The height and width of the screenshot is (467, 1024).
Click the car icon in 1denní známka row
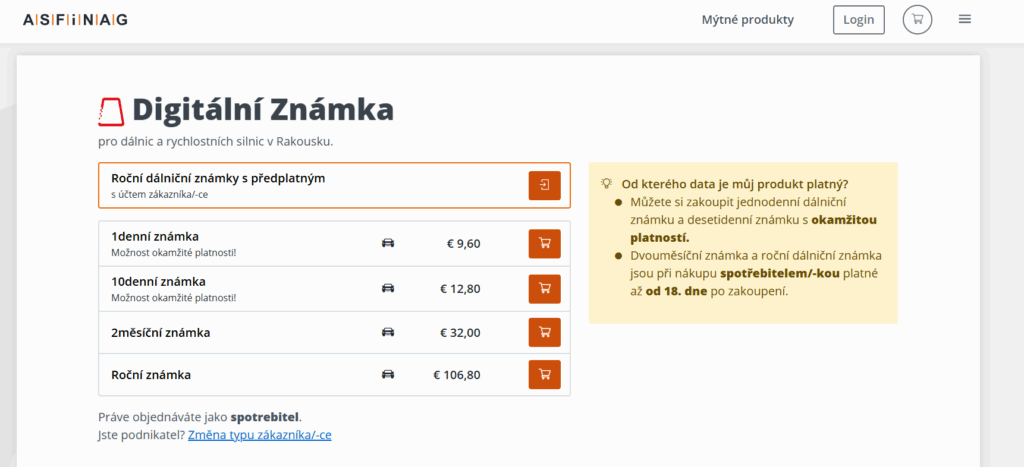tap(388, 244)
